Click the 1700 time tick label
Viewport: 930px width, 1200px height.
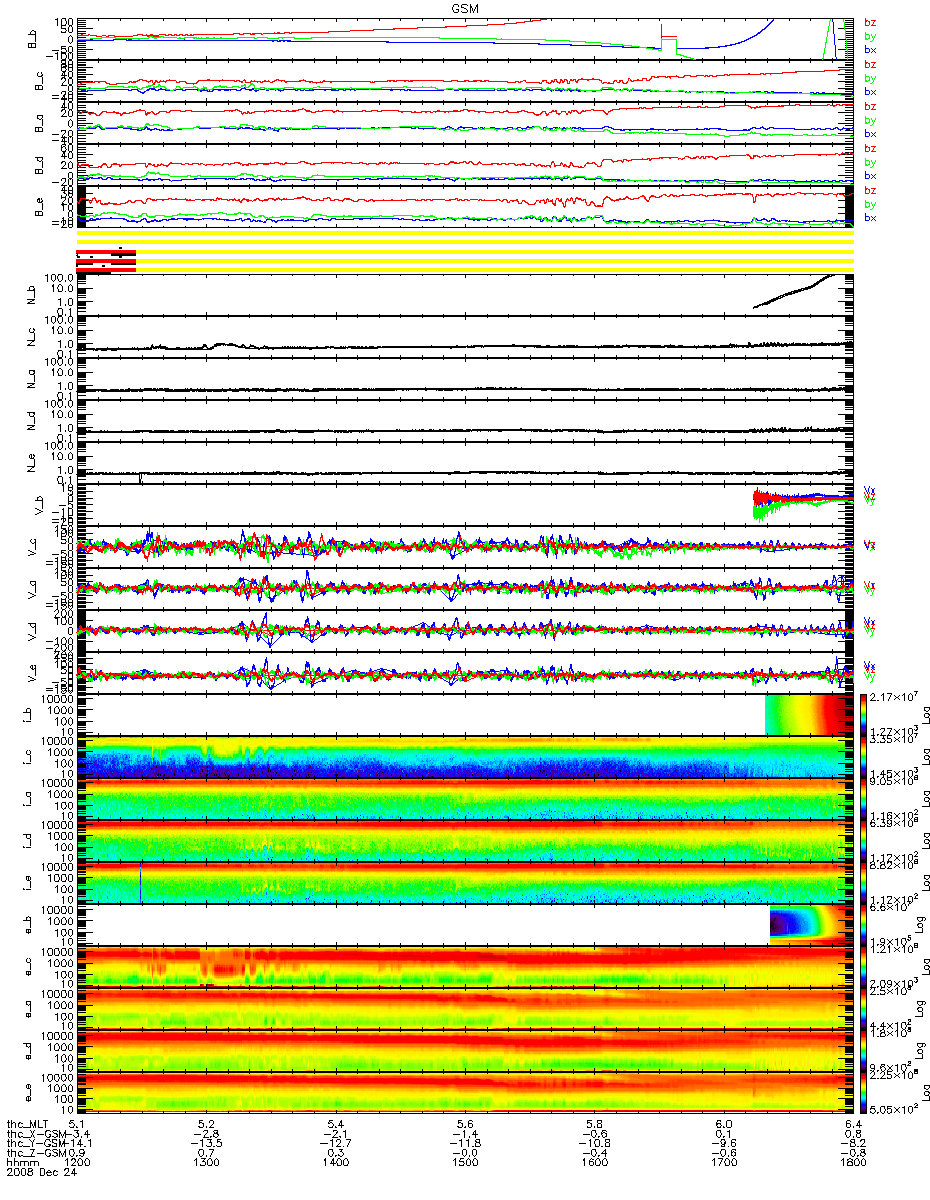pos(723,1162)
